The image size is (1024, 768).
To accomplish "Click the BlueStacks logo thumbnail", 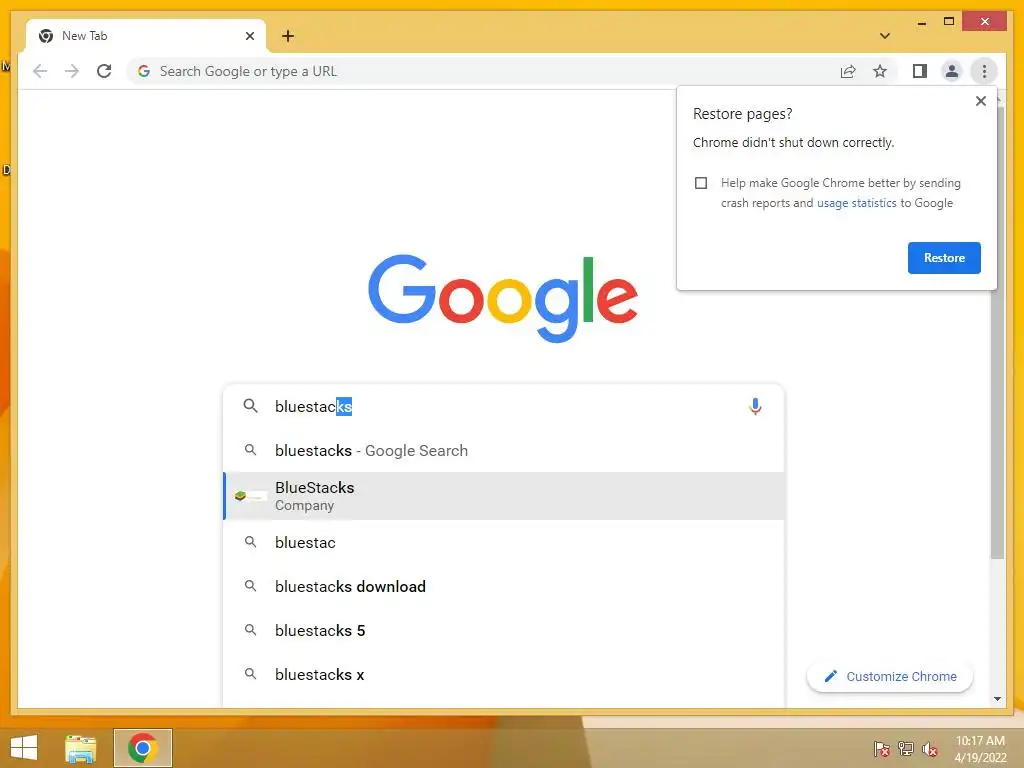I will [x=249, y=496].
